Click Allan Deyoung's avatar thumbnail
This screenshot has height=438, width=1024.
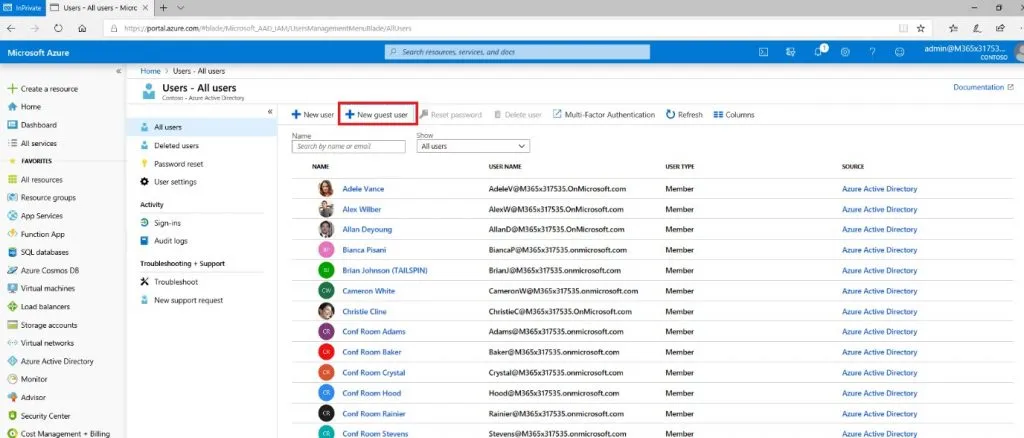326,229
